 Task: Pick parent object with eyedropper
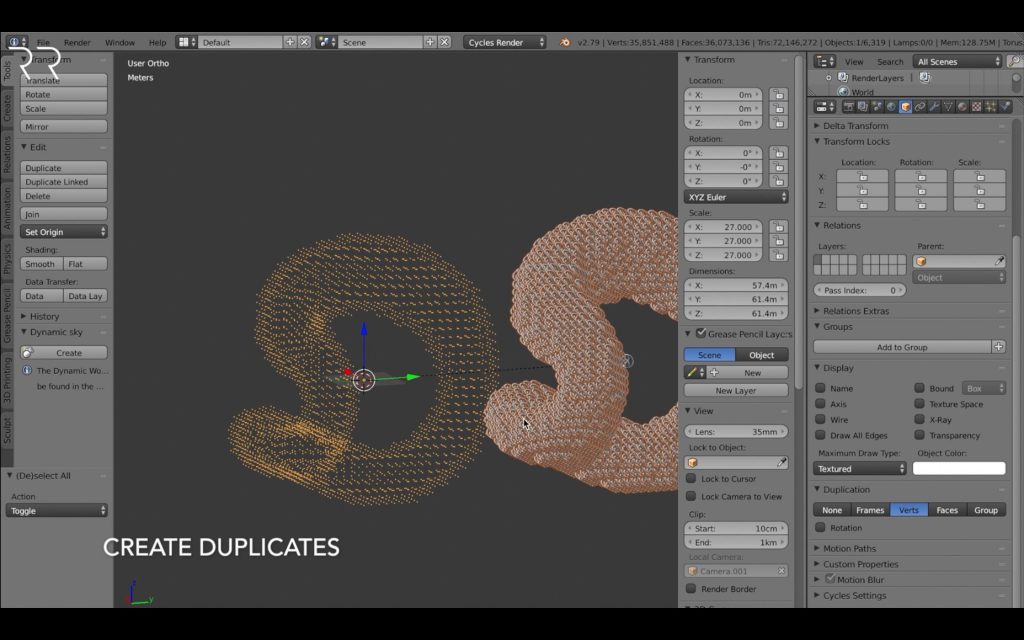pos(999,261)
